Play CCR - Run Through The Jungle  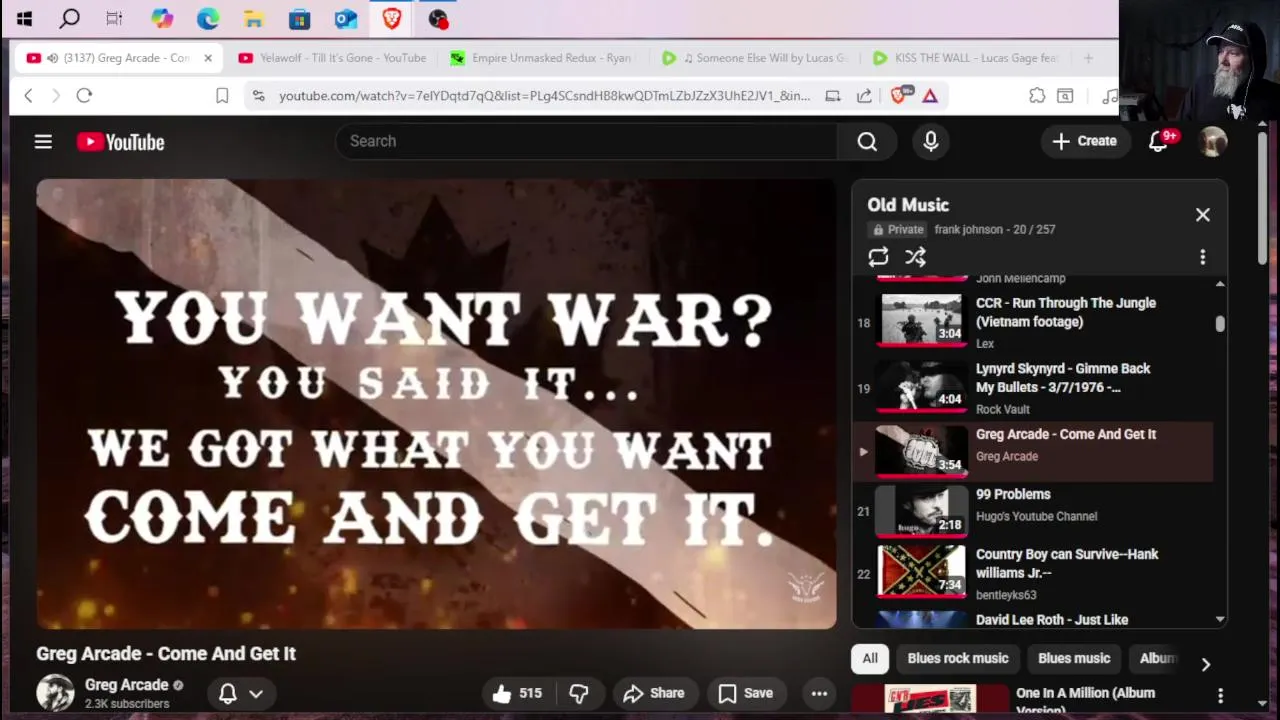pos(1033,321)
